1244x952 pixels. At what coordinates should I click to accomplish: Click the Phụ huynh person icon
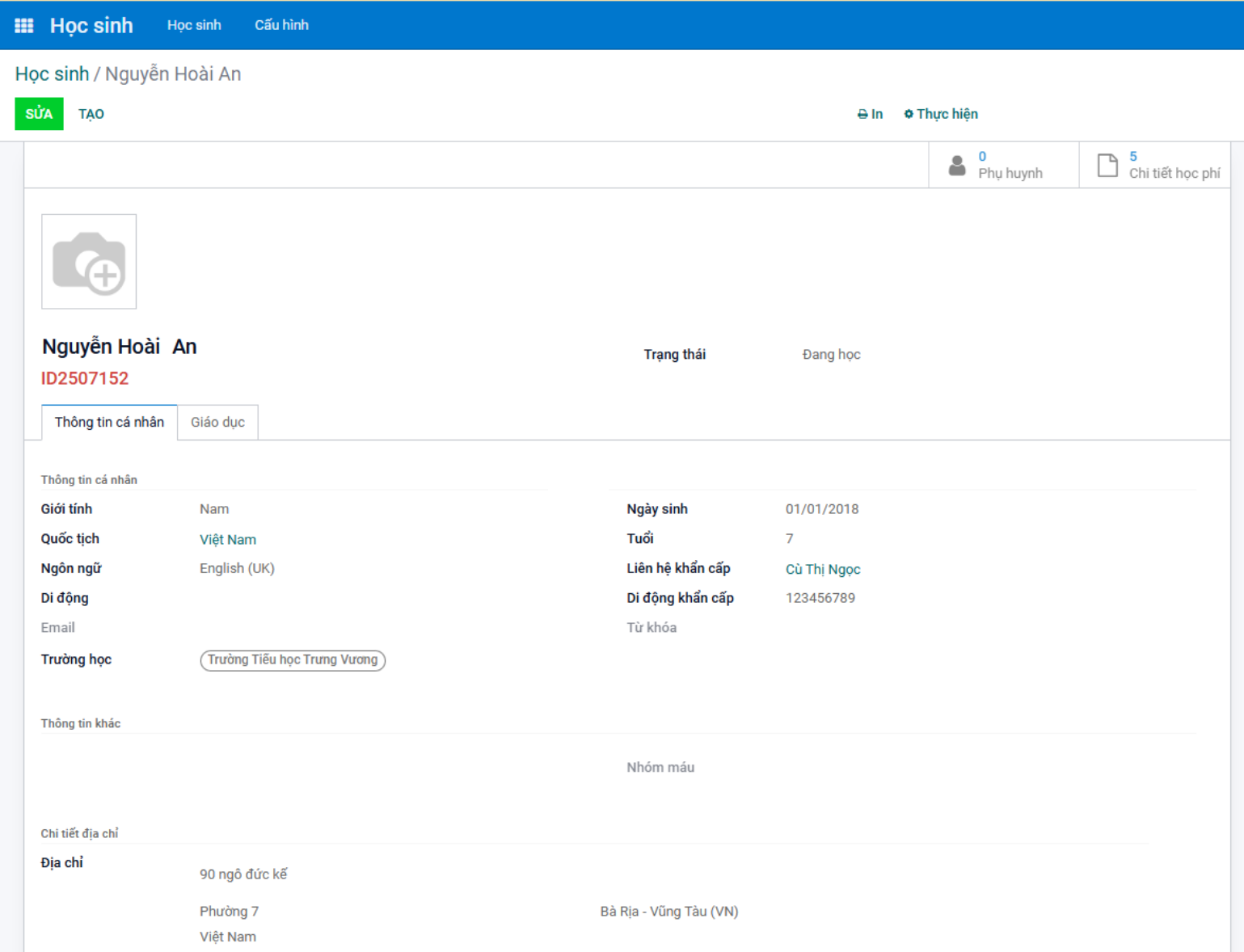pos(957,166)
